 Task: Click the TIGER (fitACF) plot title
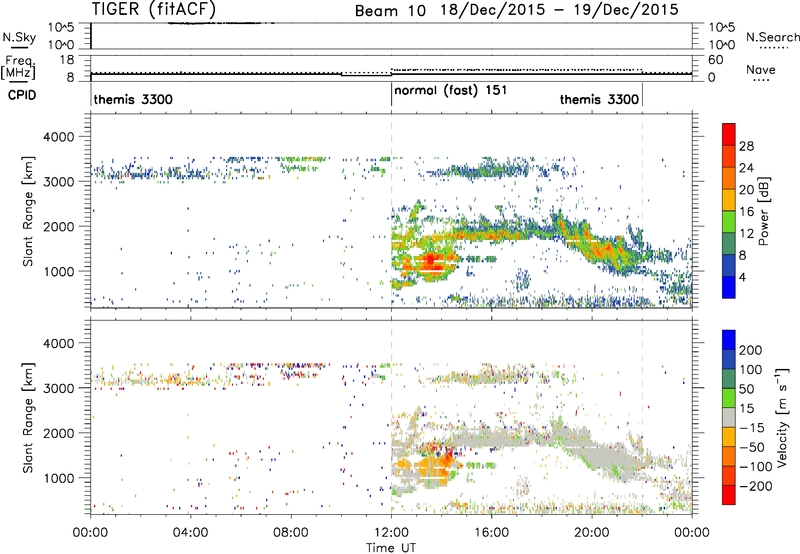(154, 9)
